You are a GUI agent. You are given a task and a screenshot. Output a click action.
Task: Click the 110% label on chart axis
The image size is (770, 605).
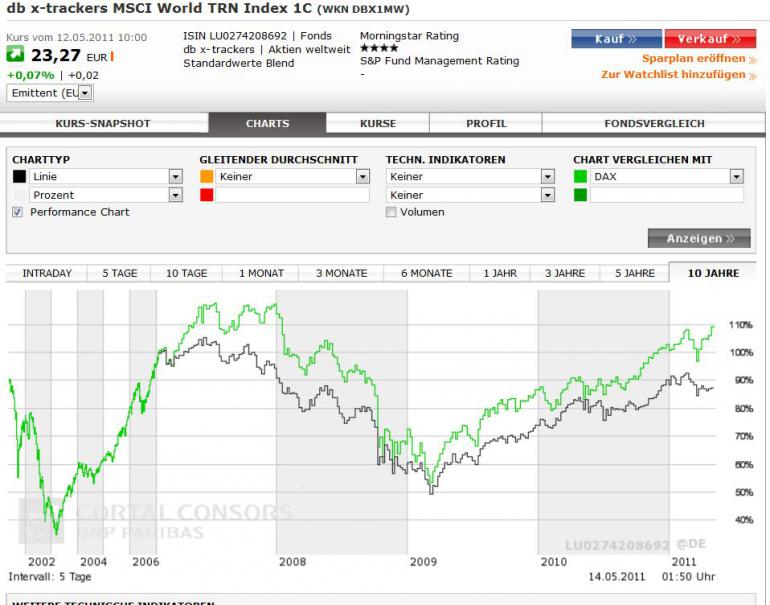(741, 325)
